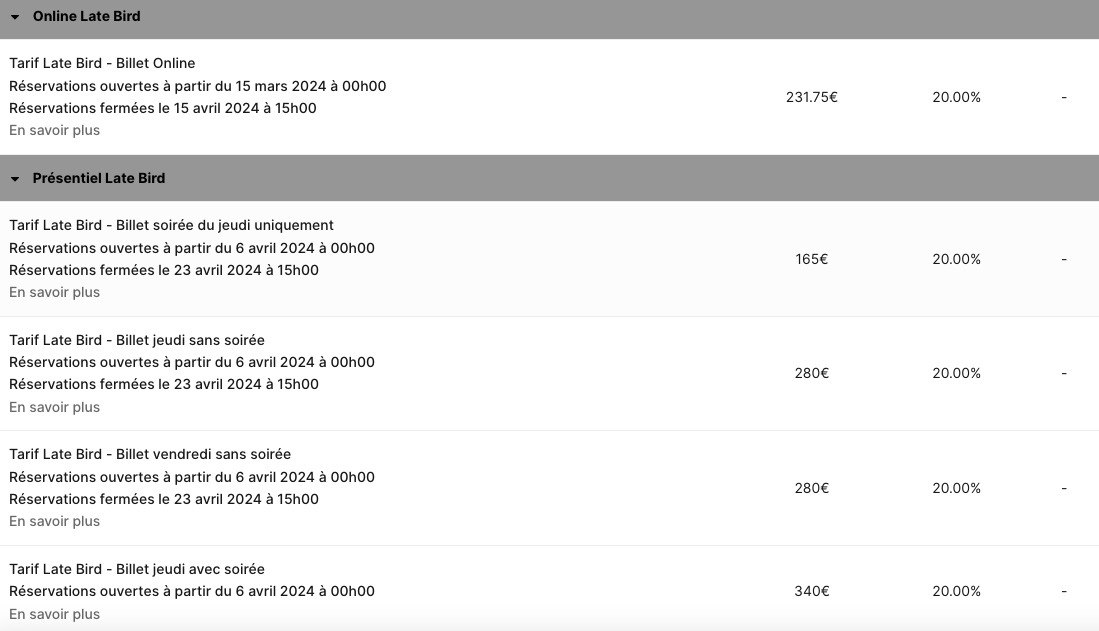
Task: Click the 165€ price
Action: click(x=811, y=259)
